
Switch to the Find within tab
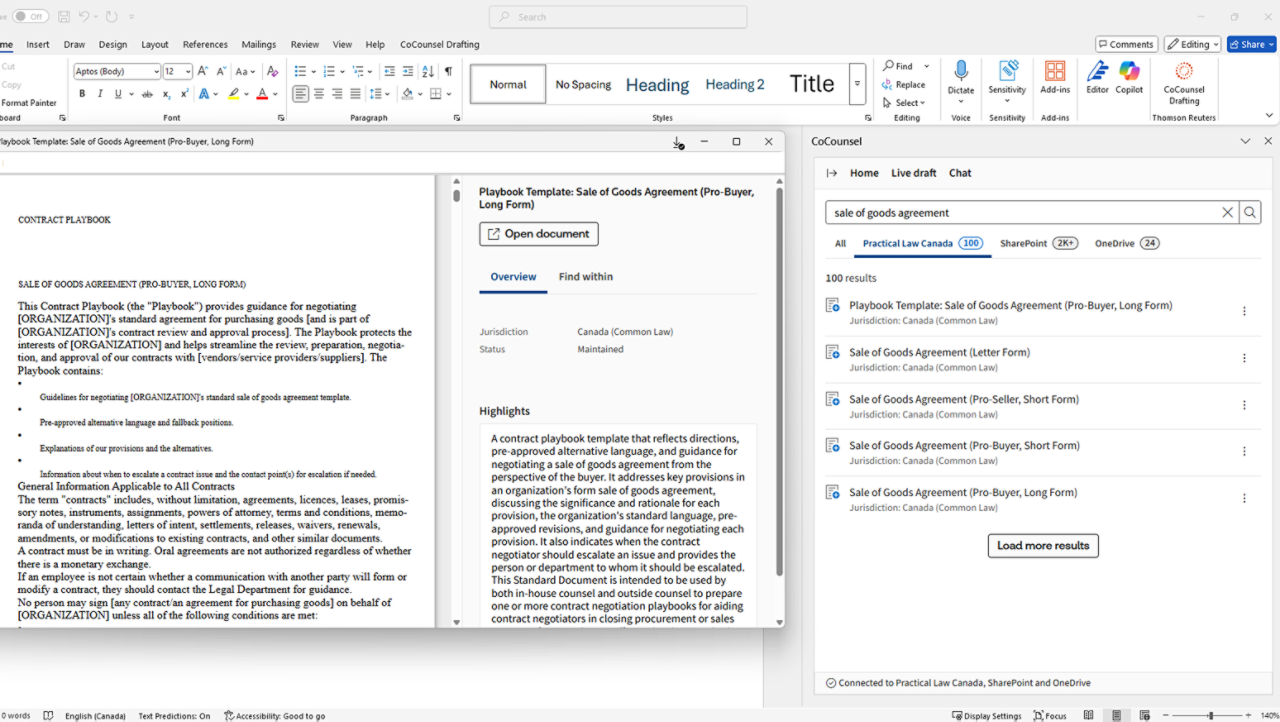pos(585,277)
